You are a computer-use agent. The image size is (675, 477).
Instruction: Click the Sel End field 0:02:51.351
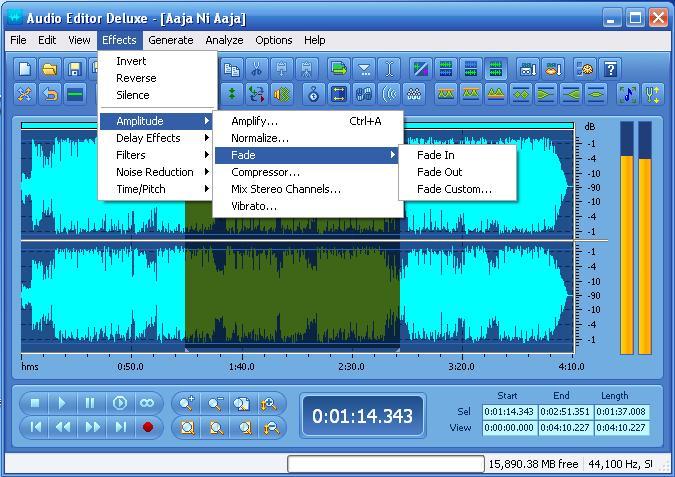click(x=565, y=412)
